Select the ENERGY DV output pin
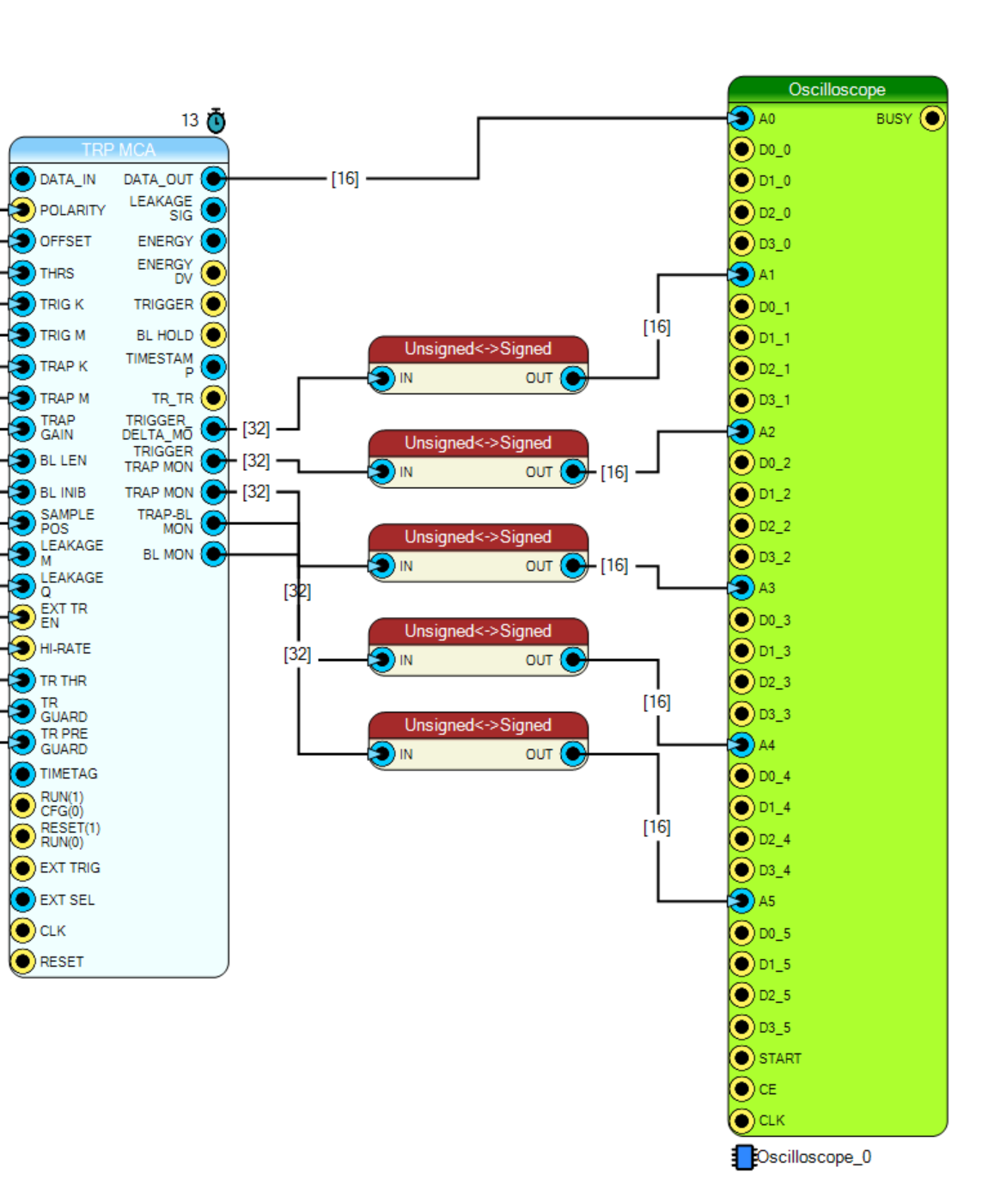 (x=214, y=272)
